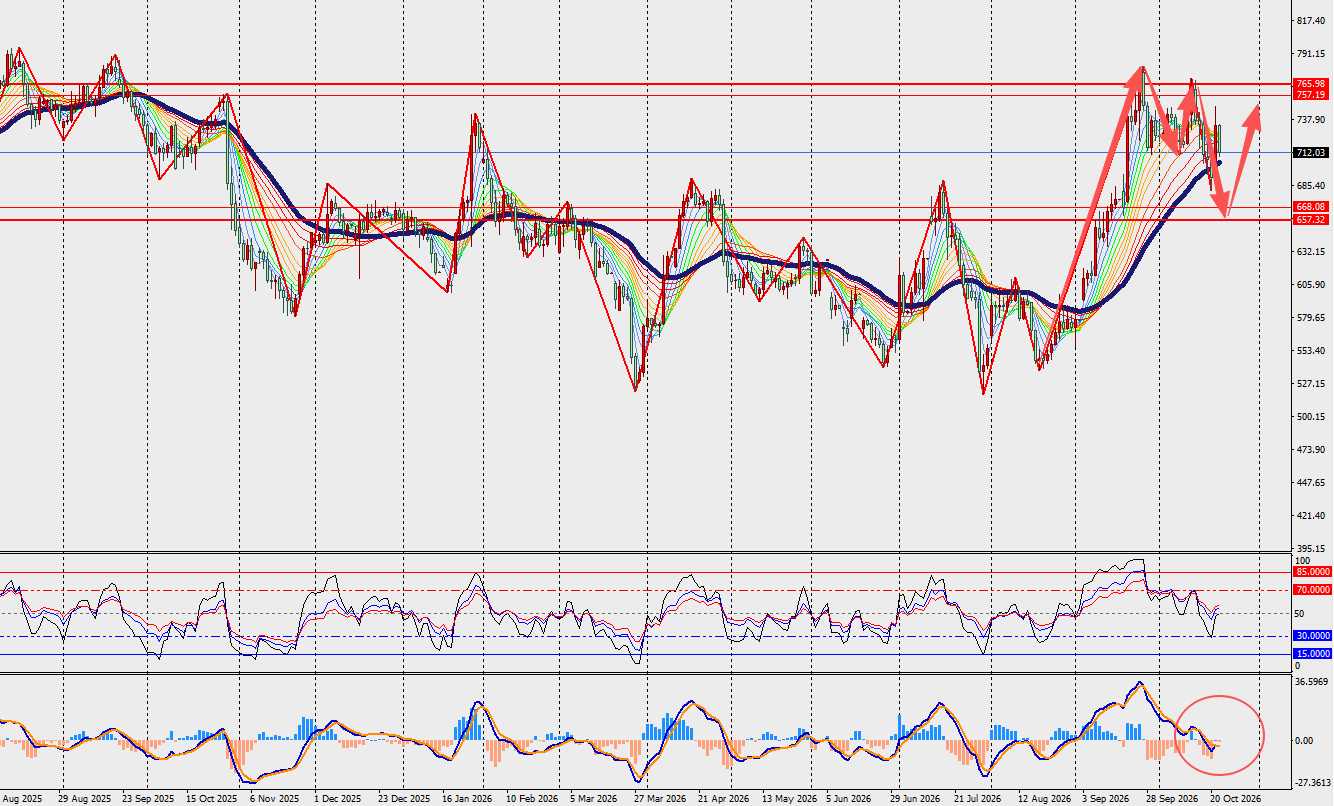Select the blue 15.0000 oscillator level label

pos(1312,654)
